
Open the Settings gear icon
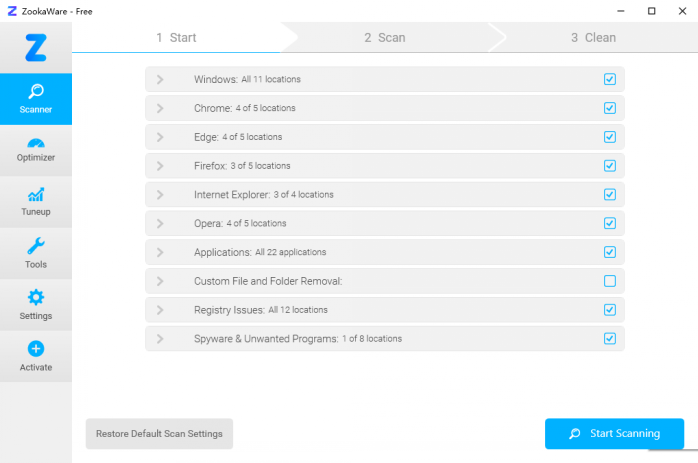36,297
